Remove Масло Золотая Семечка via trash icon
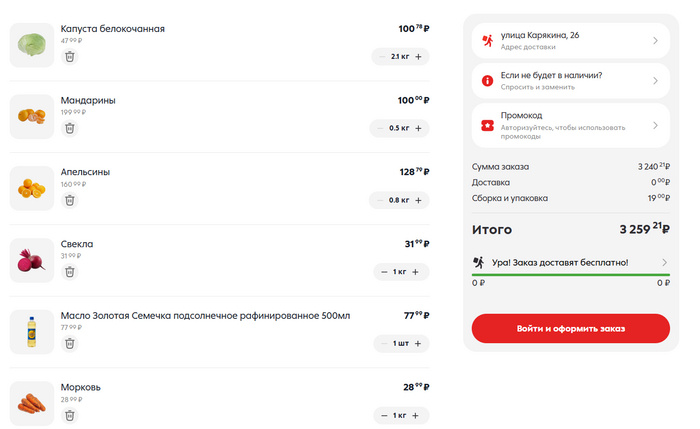The width and height of the screenshot is (700, 429). pyautogui.click(x=69, y=343)
